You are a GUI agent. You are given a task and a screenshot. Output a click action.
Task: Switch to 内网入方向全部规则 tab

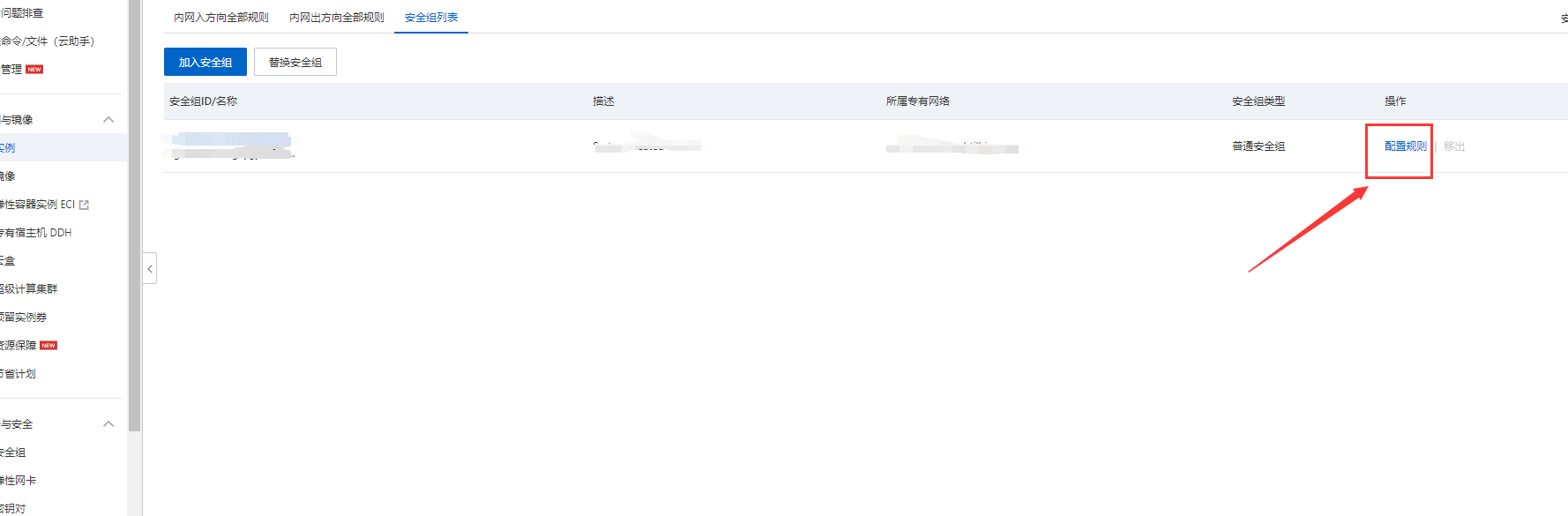[x=221, y=18]
